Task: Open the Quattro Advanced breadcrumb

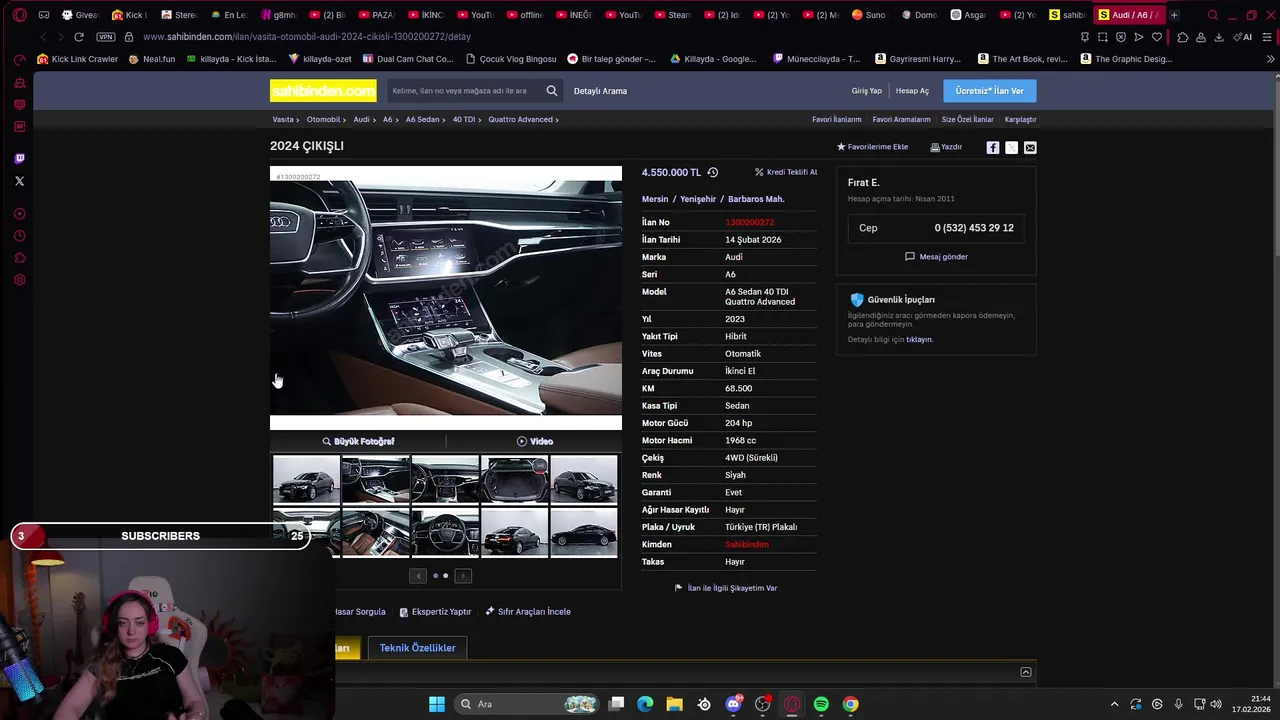Action: pos(520,120)
